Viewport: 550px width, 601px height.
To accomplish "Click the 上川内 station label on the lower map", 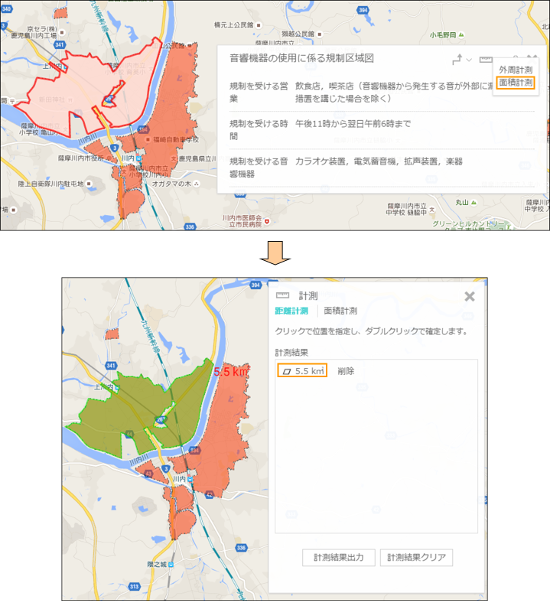I will (x=103, y=387).
